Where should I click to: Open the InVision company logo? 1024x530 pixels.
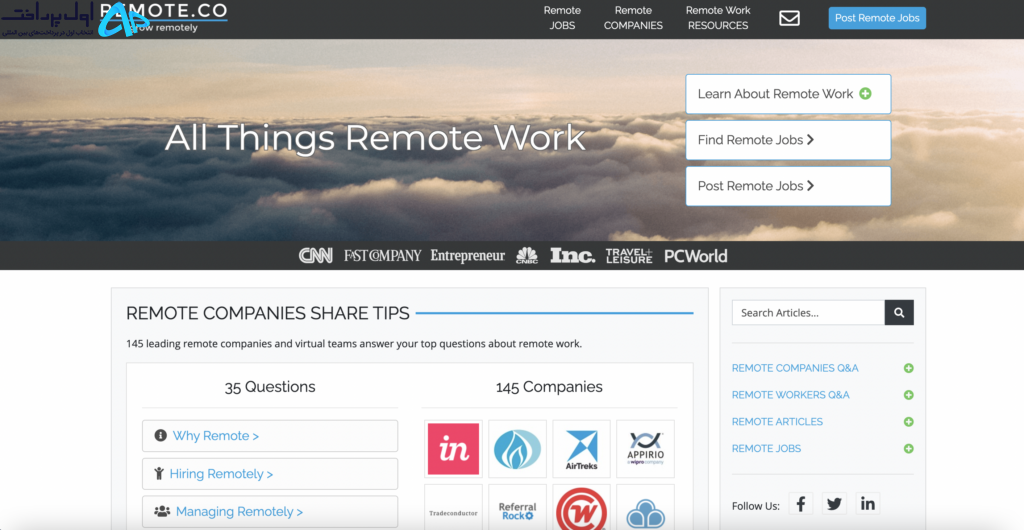pos(453,449)
